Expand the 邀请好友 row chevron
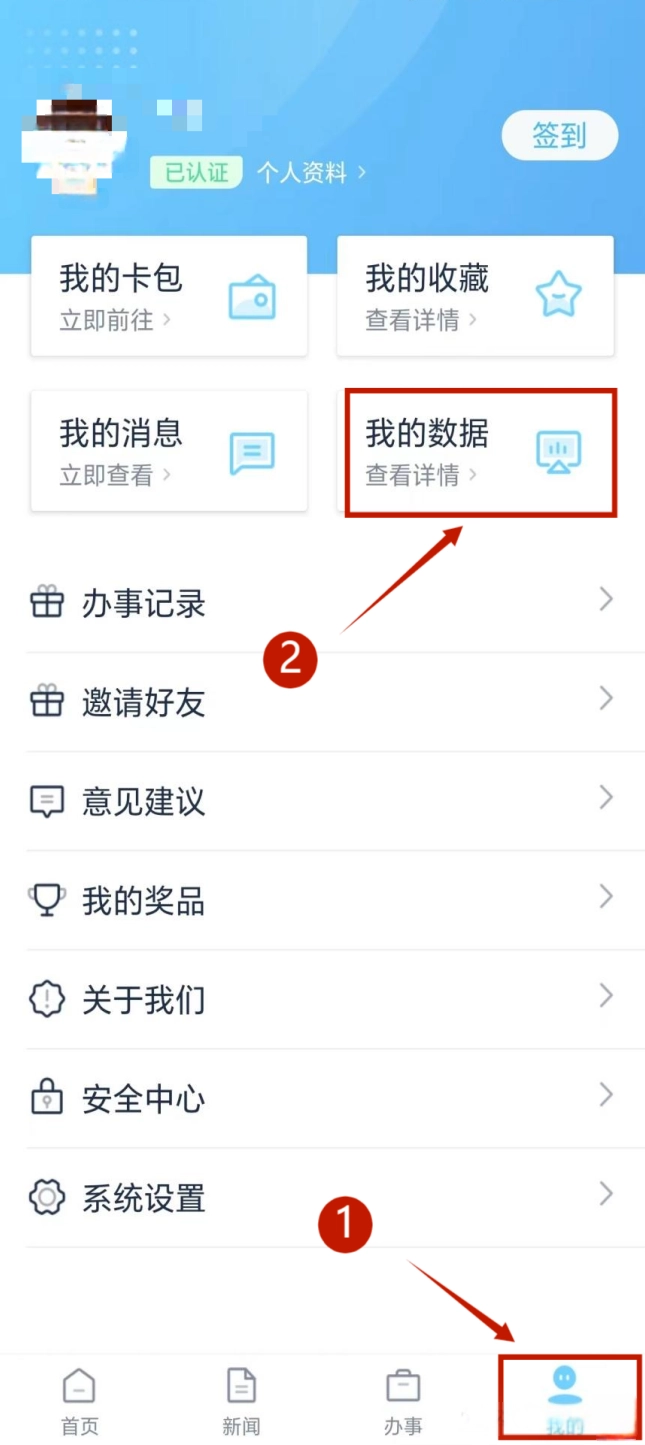The height and width of the screenshot is (1445, 645). (606, 698)
